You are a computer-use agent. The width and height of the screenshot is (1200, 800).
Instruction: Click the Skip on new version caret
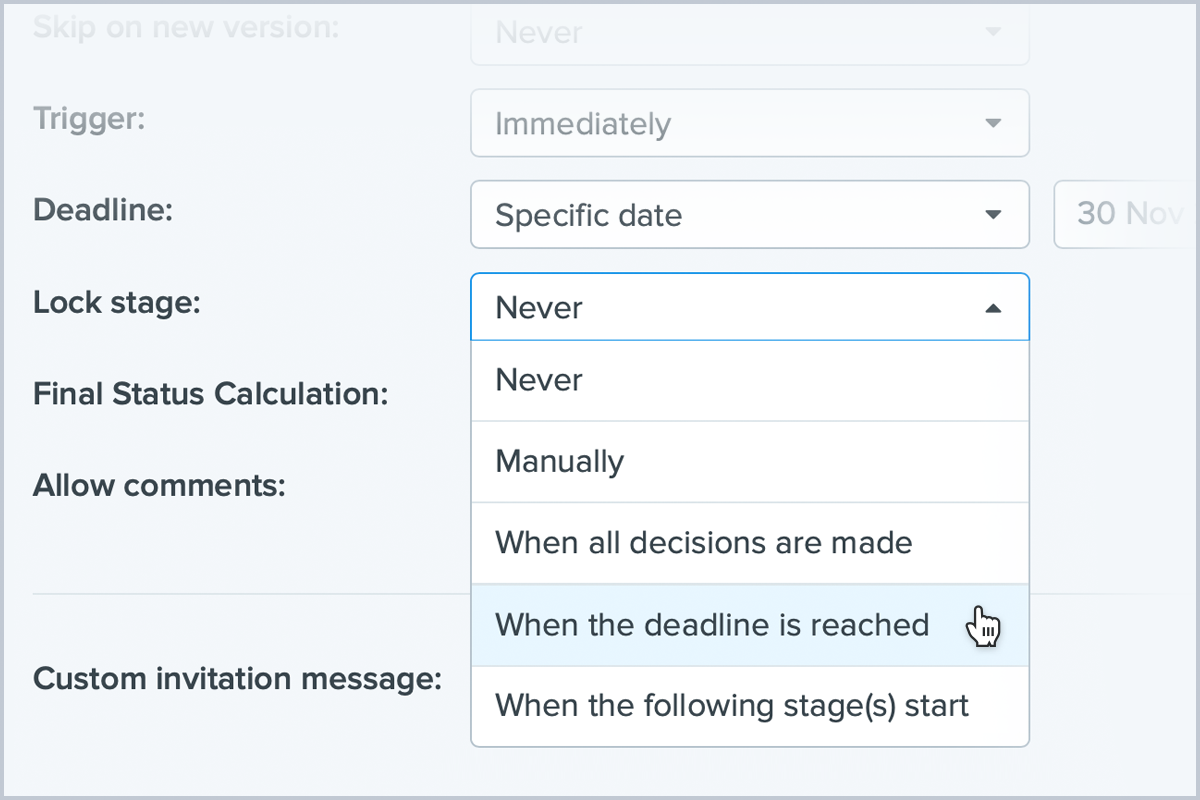click(992, 33)
